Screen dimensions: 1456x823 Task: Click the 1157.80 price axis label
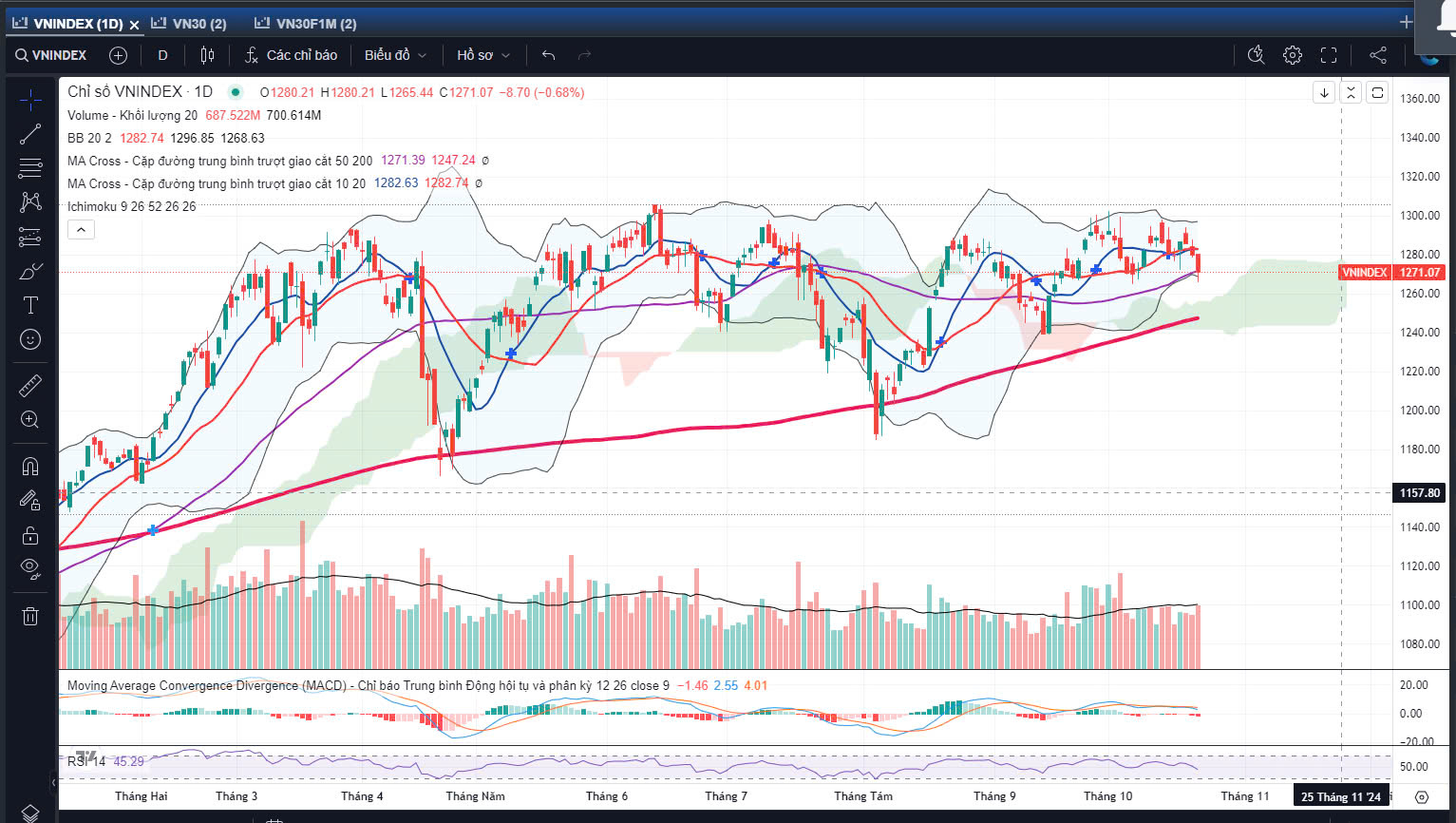tap(1420, 492)
